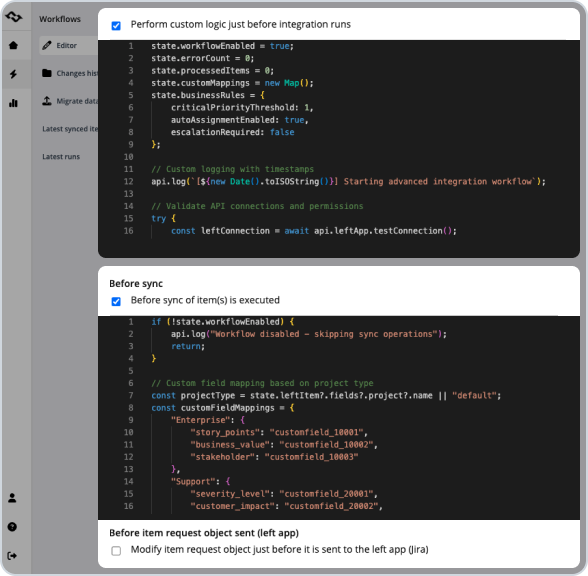The width and height of the screenshot is (588, 576).
Task: Uncheck Before sync of item(s) is executed
Action: 116,301
